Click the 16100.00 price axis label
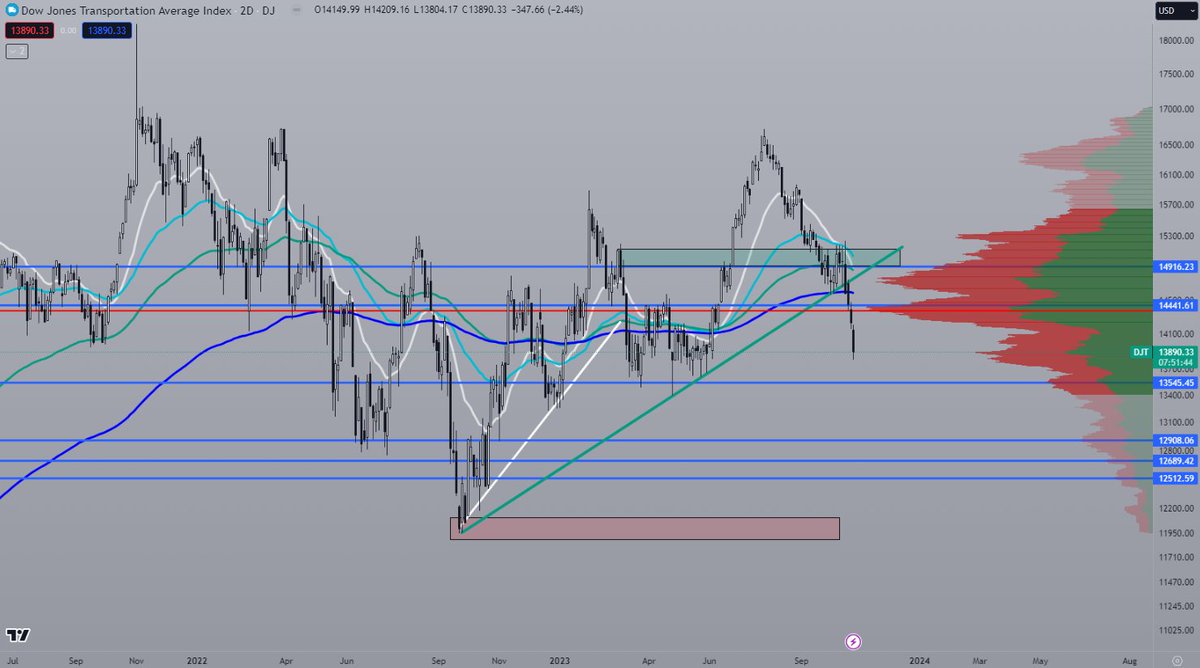 click(1176, 175)
